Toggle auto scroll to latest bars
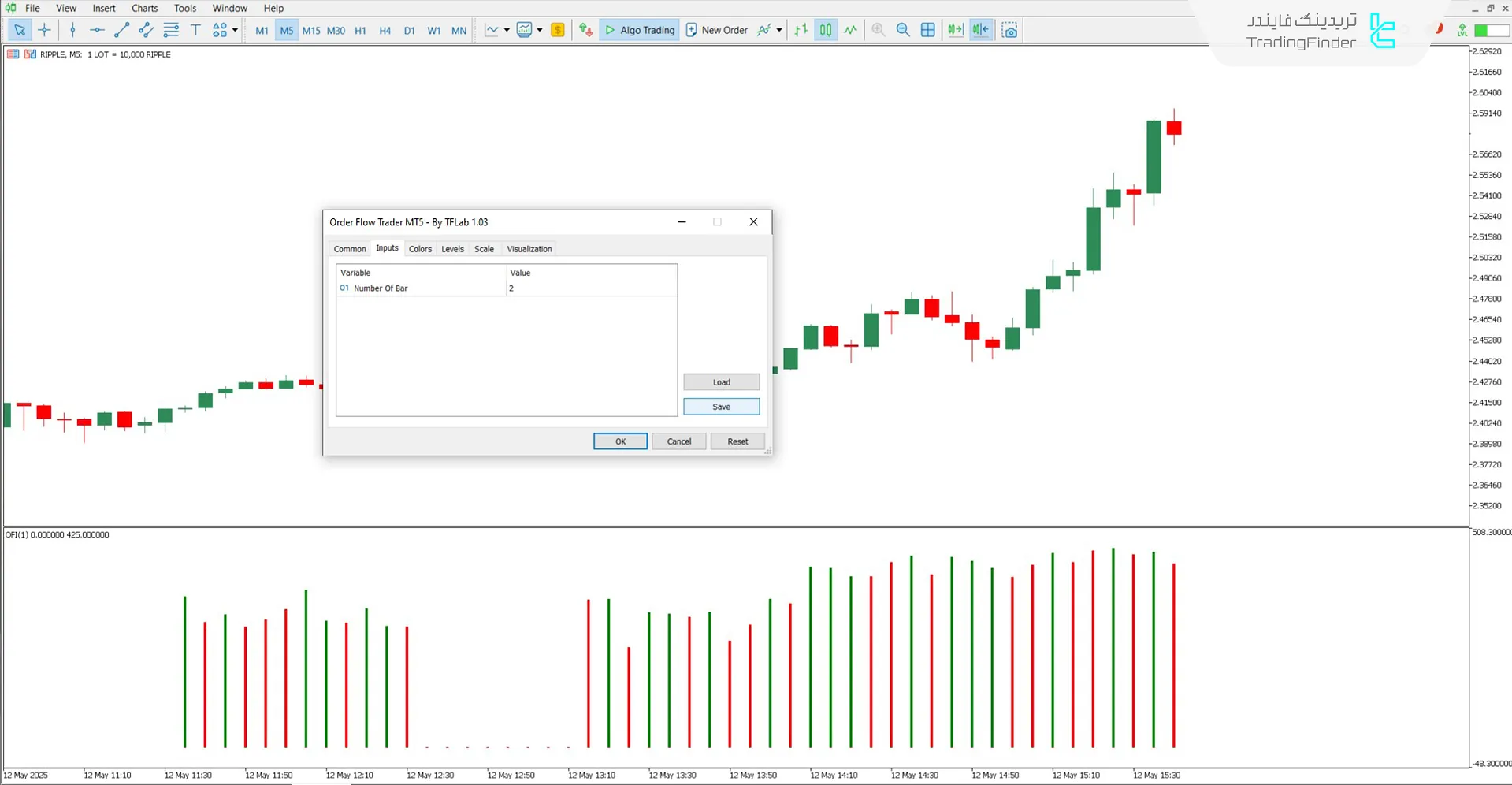This screenshot has width=1512, height=785. (956, 30)
